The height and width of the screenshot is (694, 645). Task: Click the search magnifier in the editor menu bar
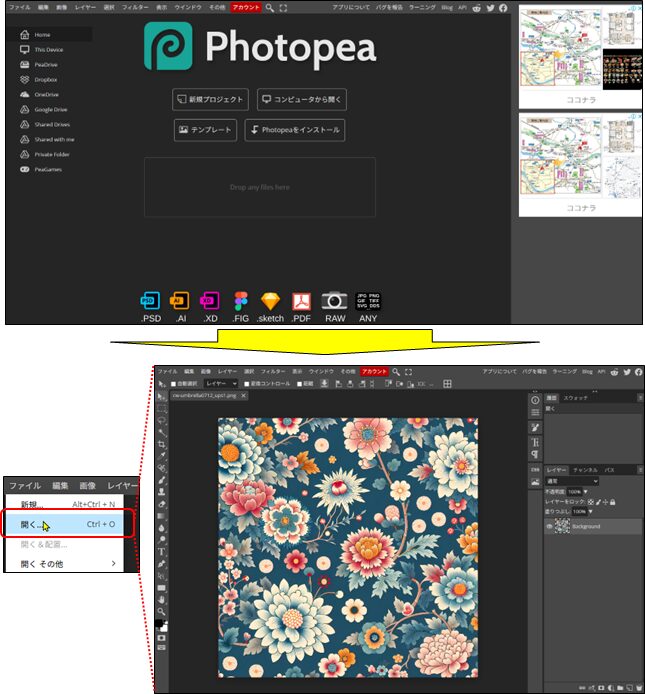(396, 372)
